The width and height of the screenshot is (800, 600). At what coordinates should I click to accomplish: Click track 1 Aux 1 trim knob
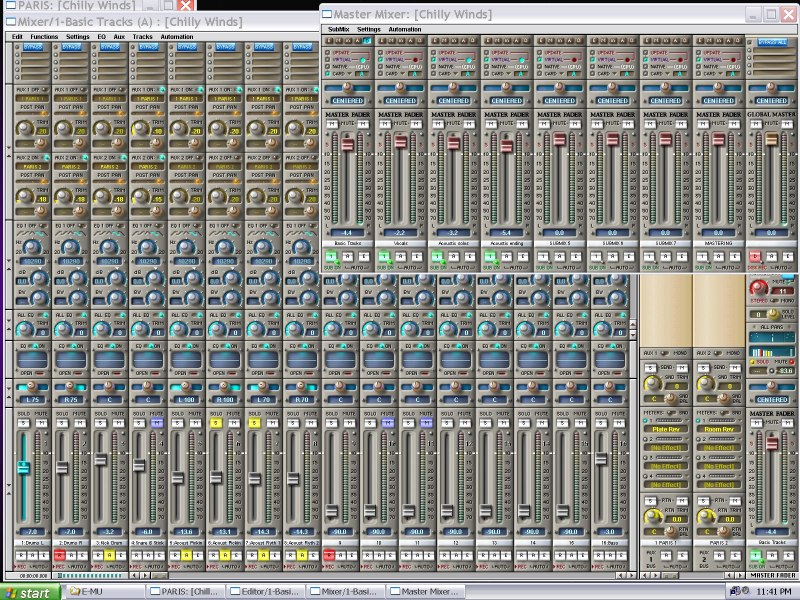point(24,128)
